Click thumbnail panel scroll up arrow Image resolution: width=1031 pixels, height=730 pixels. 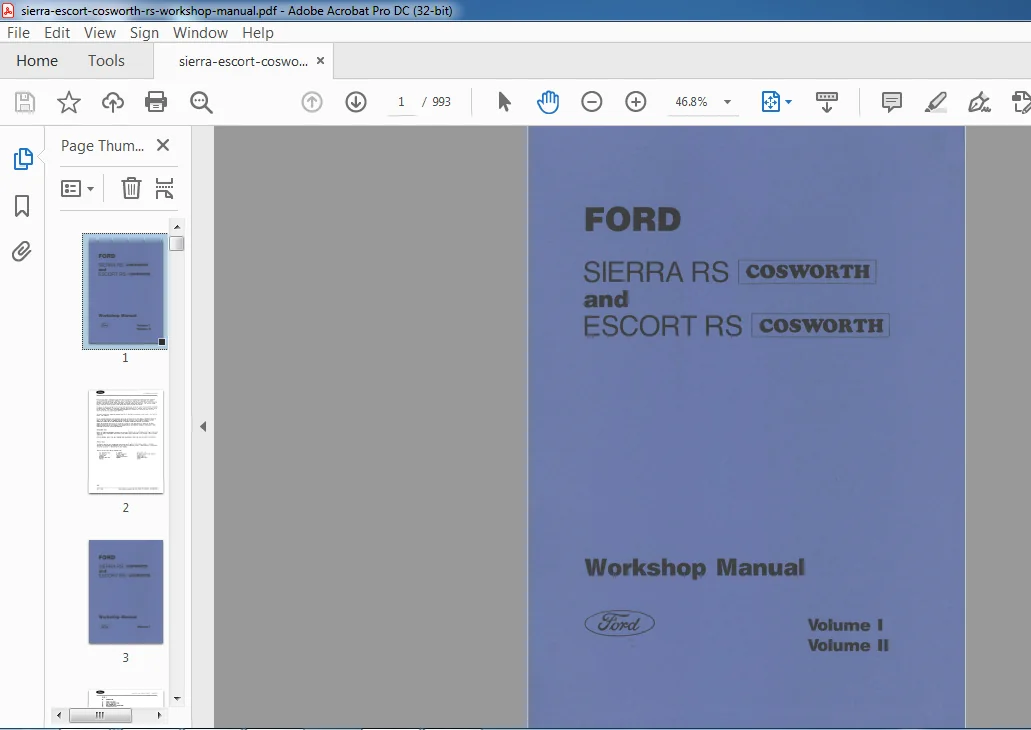(x=177, y=227)
